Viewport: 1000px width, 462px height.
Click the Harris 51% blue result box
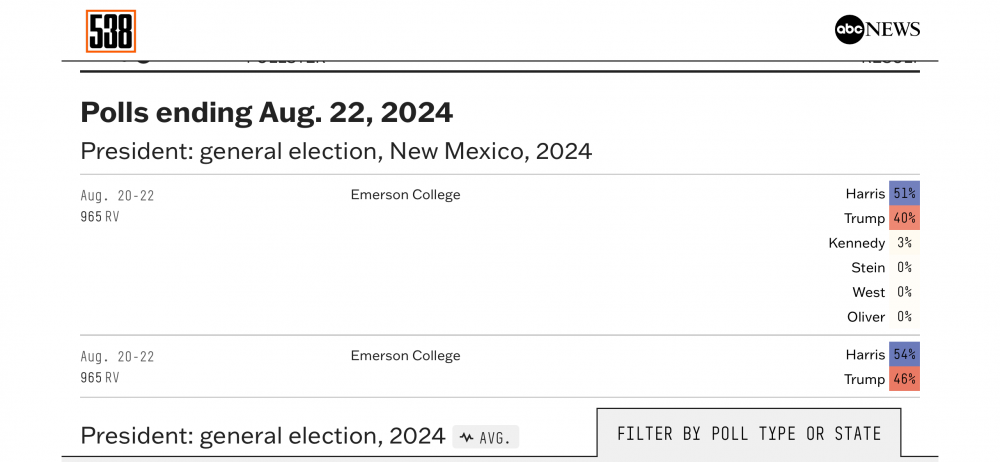click(x=904, y=193)
